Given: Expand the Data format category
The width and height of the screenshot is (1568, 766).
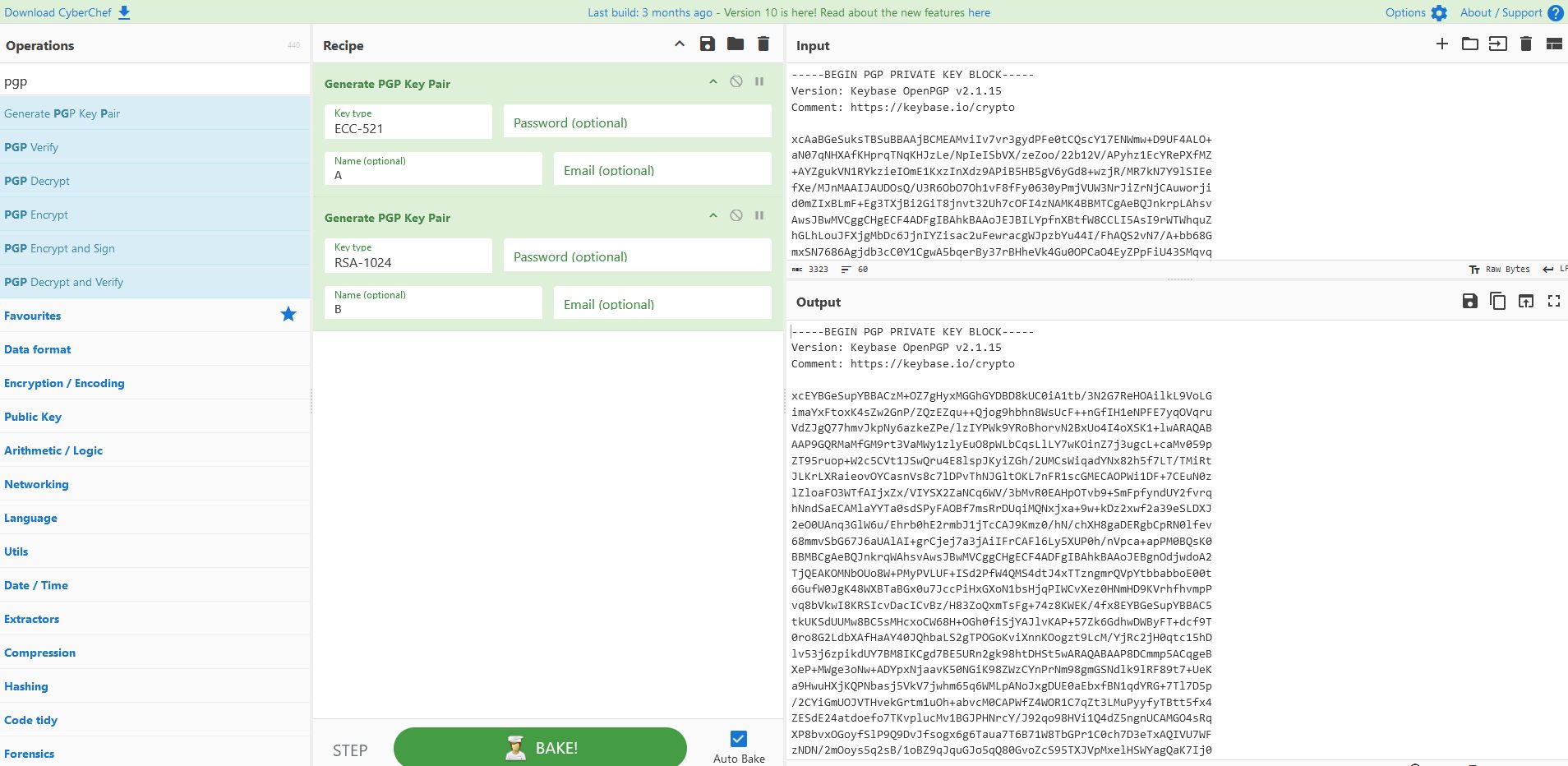Looking at the screenshot, I should (155, 349).
